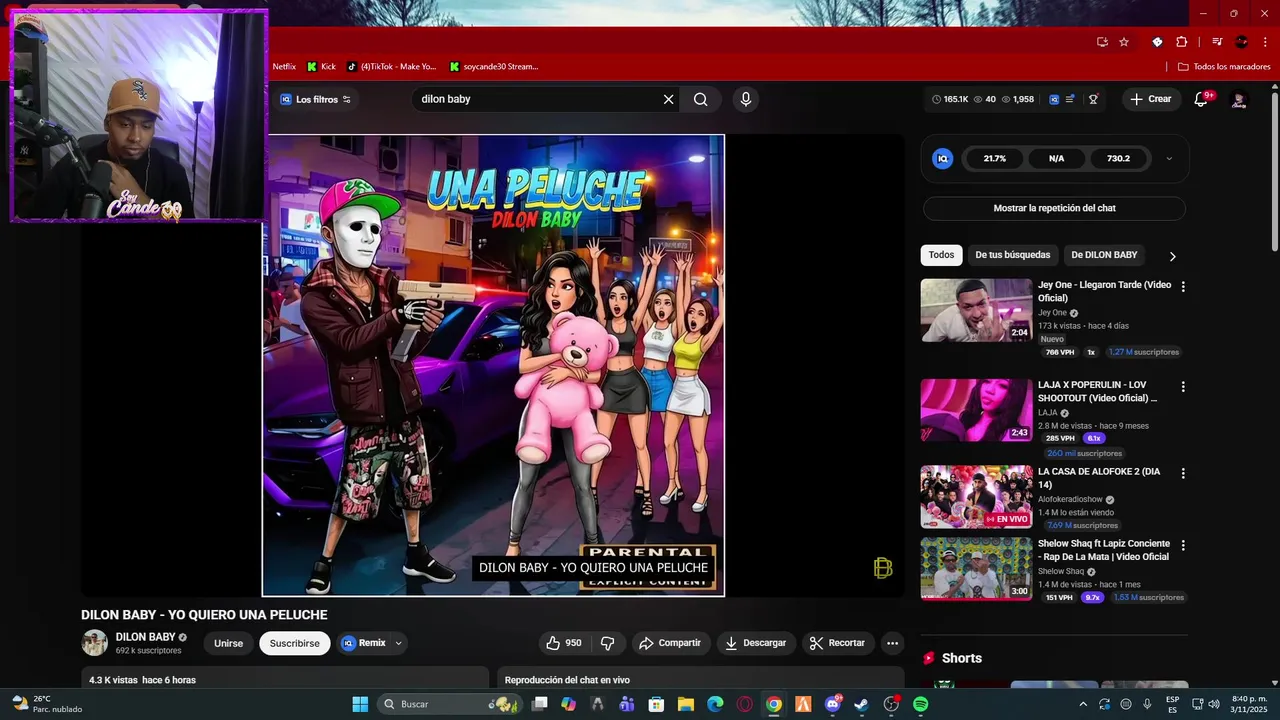Open Shelow Shaq Rap De La Mata thumbnail
This screenshot has width=1280, height=720.
pos(976,569)
